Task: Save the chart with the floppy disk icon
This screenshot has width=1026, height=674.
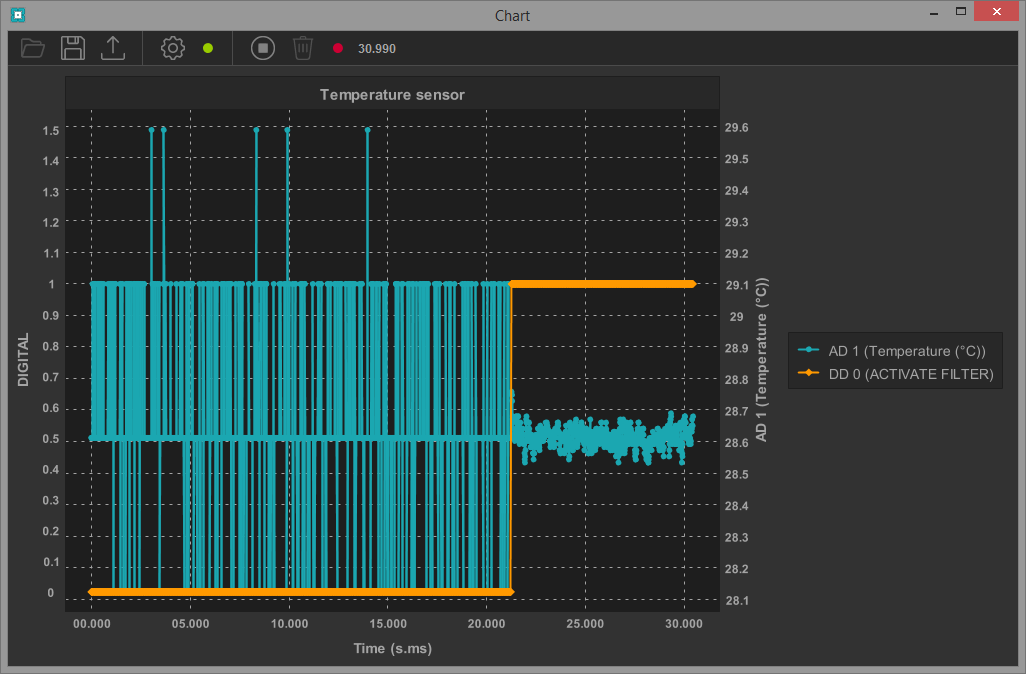Action: pos(73,48)
